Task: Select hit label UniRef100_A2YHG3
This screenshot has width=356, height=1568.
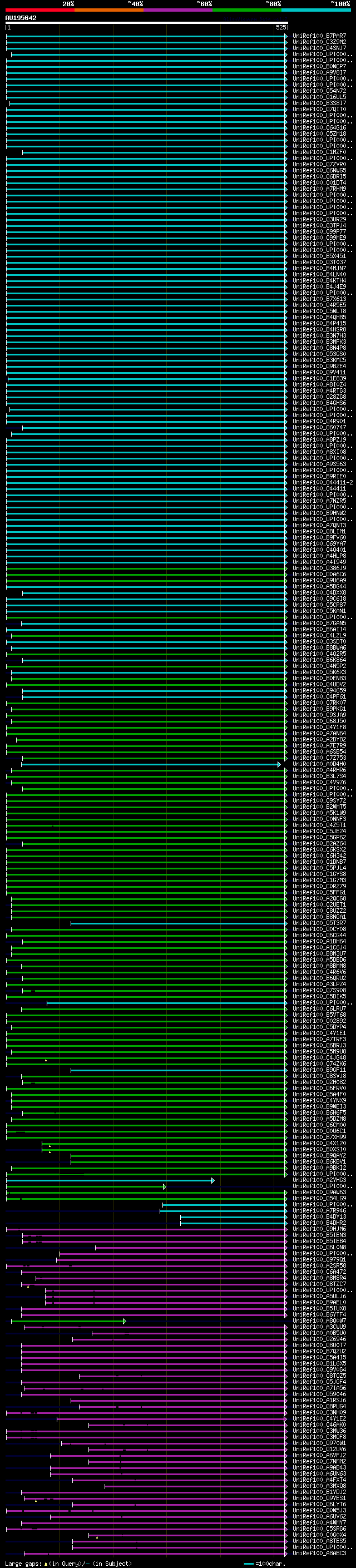Action: coord(319,1180)
